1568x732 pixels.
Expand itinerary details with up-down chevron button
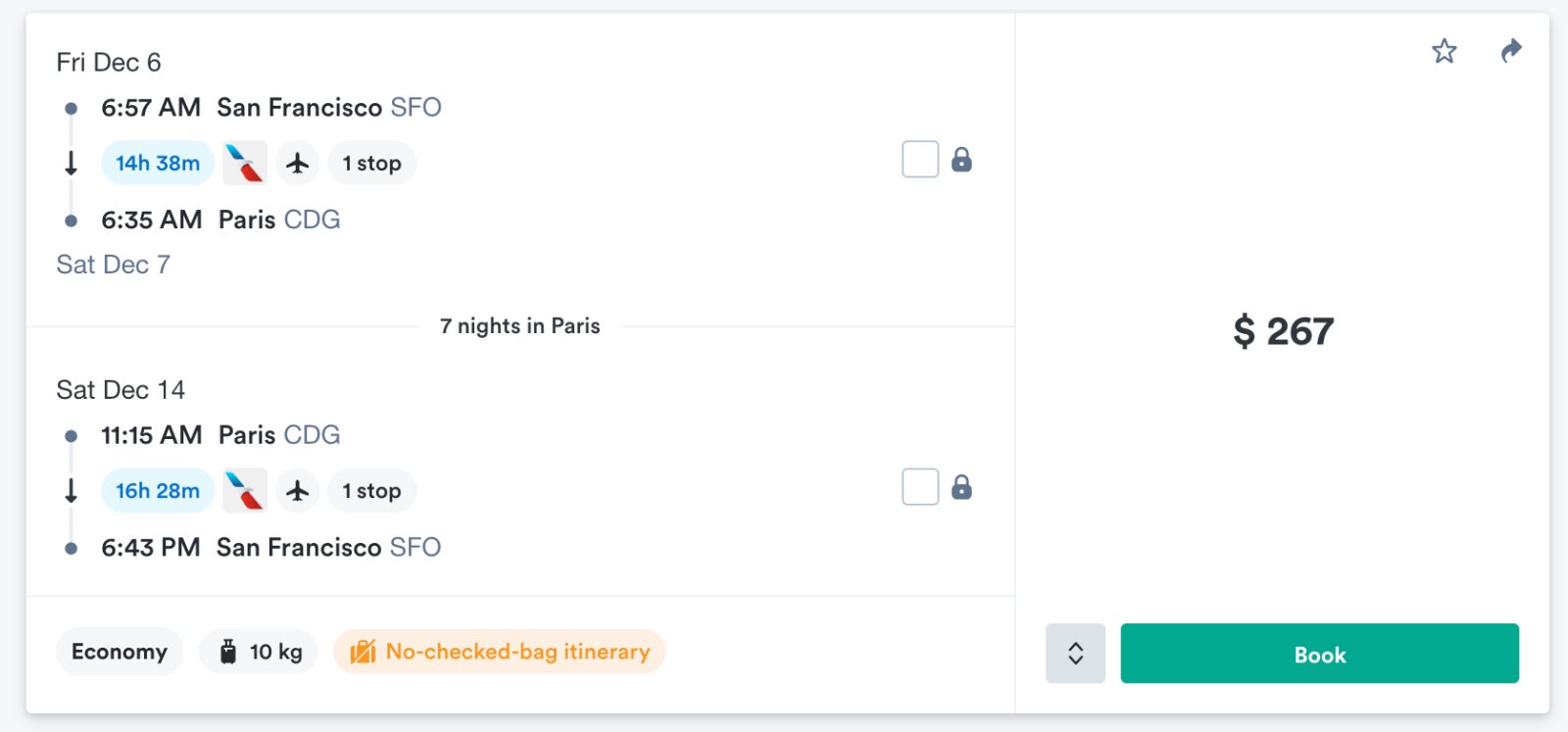coord(1075,654)
